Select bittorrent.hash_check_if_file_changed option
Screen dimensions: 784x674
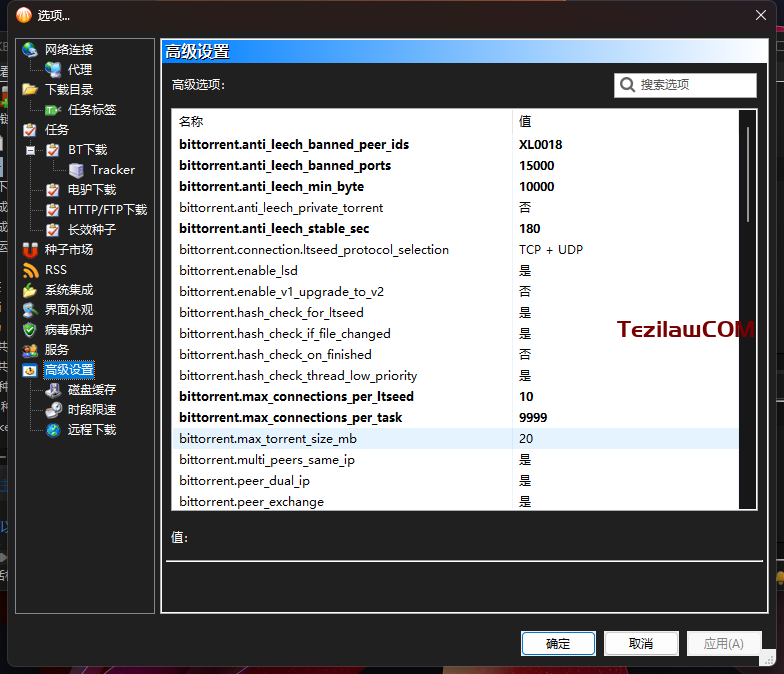tap(455, 334)
